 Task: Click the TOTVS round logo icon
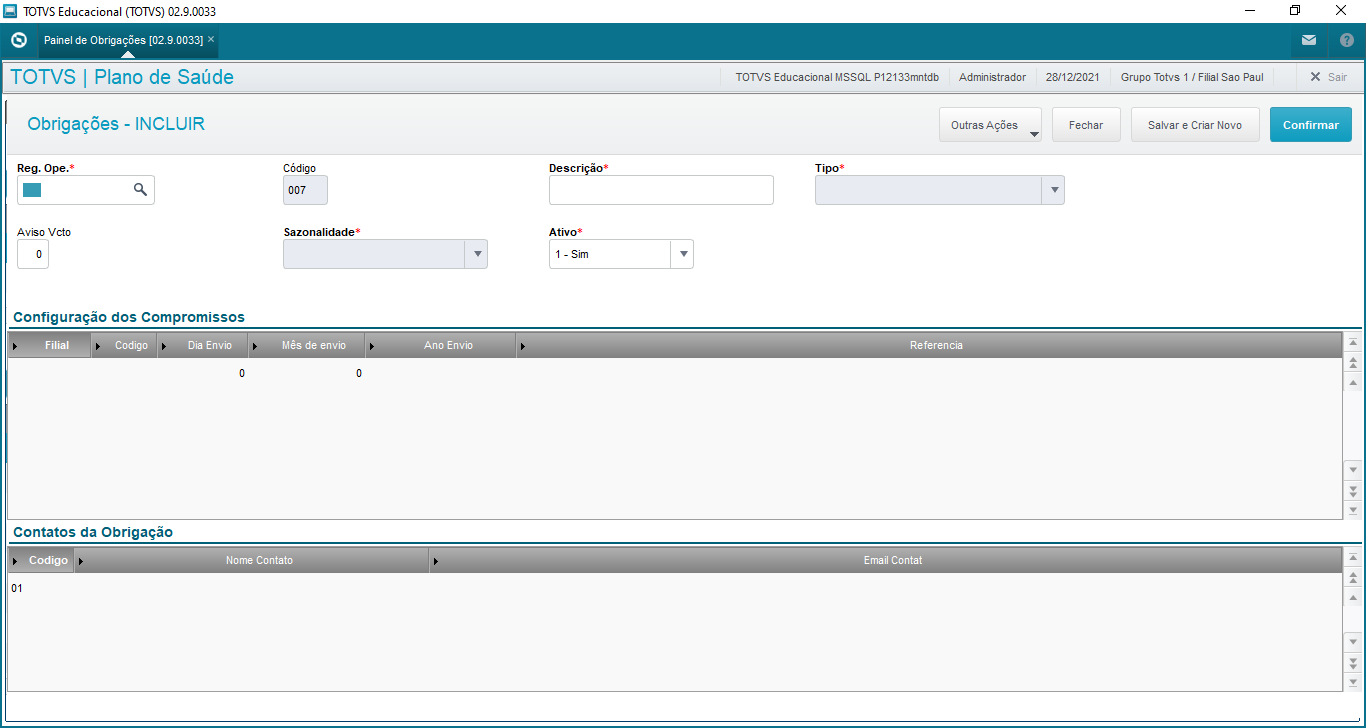click(x=18, y=41)
